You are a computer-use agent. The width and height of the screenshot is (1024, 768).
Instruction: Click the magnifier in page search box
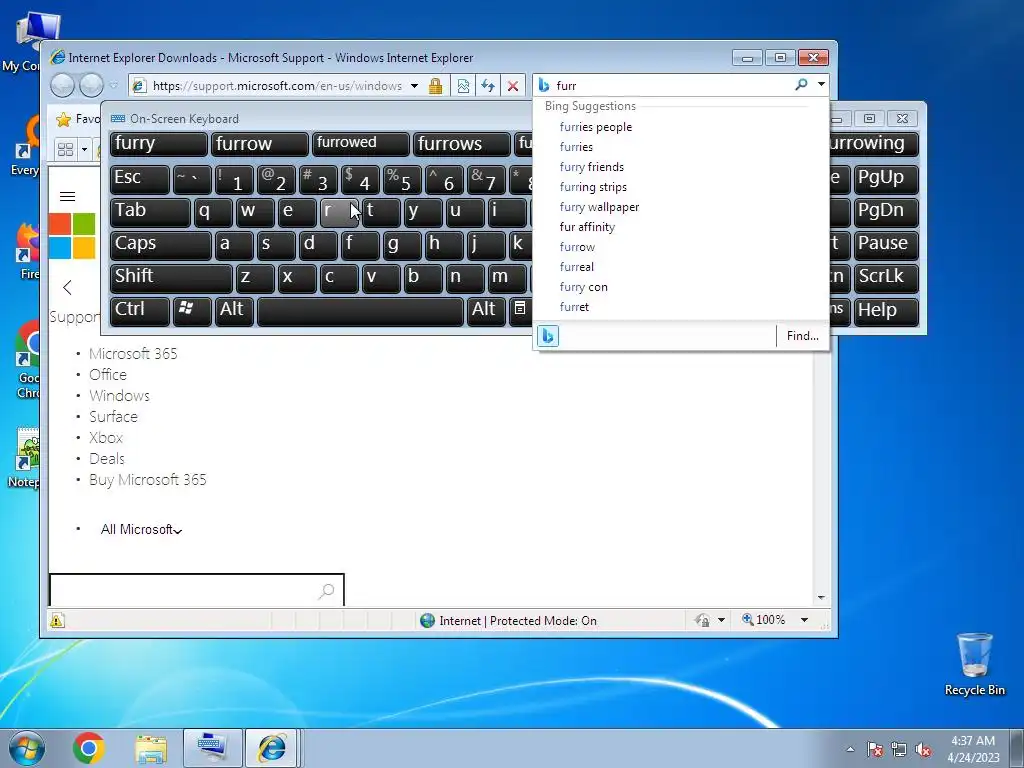pyautogui.click(x=326, y=591)
